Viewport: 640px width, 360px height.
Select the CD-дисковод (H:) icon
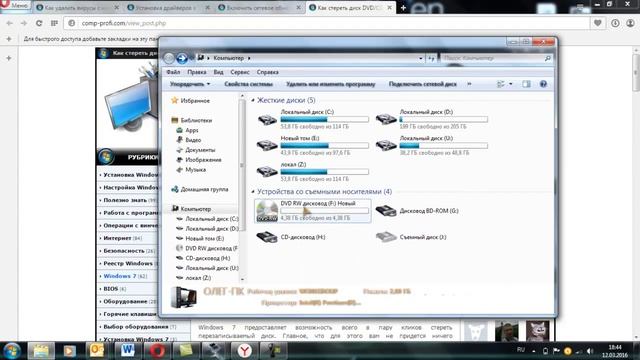pos(267,237)
